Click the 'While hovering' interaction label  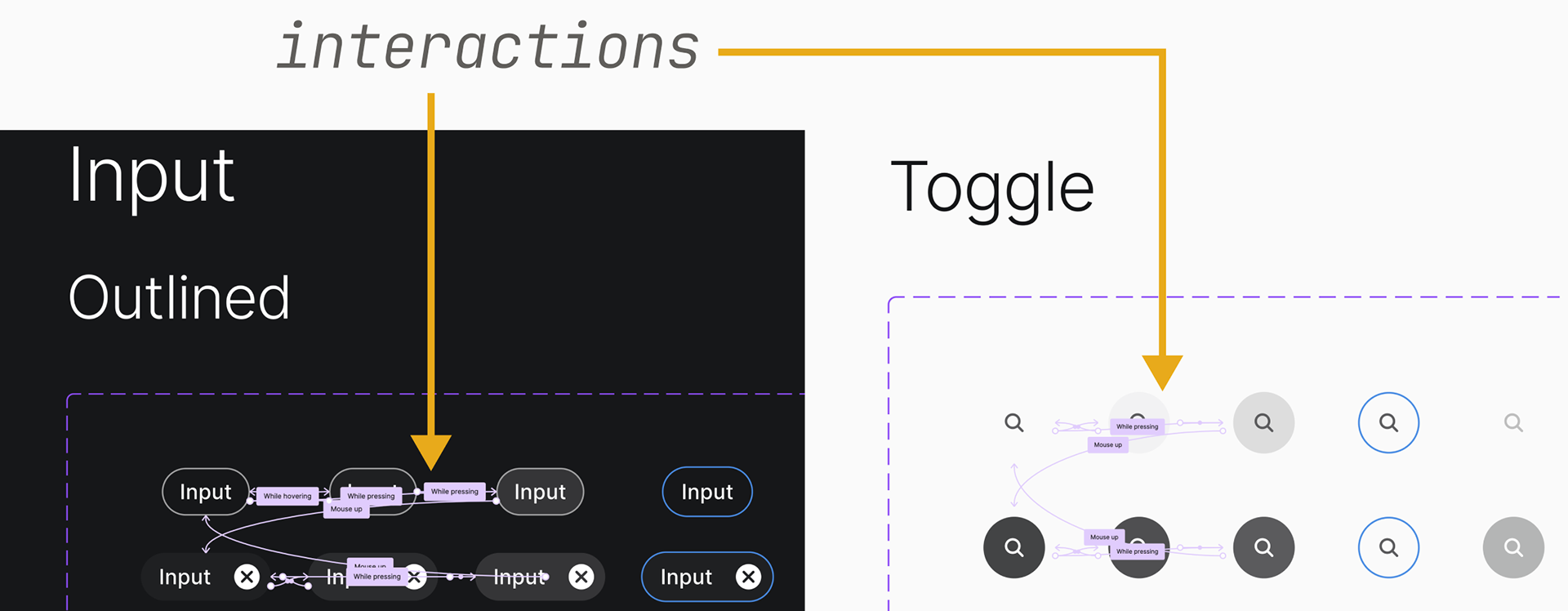287,496
